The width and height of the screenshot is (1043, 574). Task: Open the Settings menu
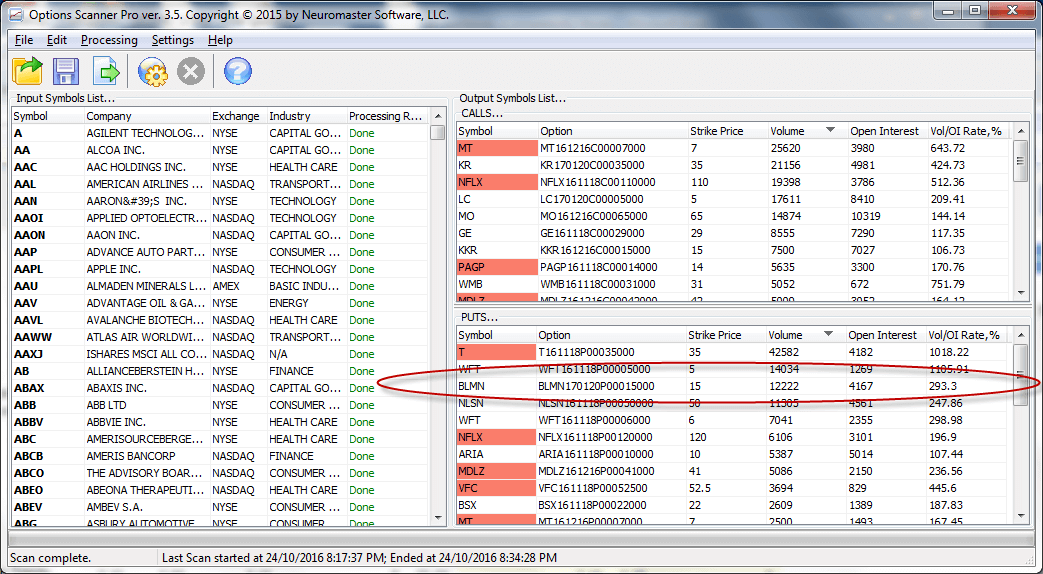click(172, 40)
